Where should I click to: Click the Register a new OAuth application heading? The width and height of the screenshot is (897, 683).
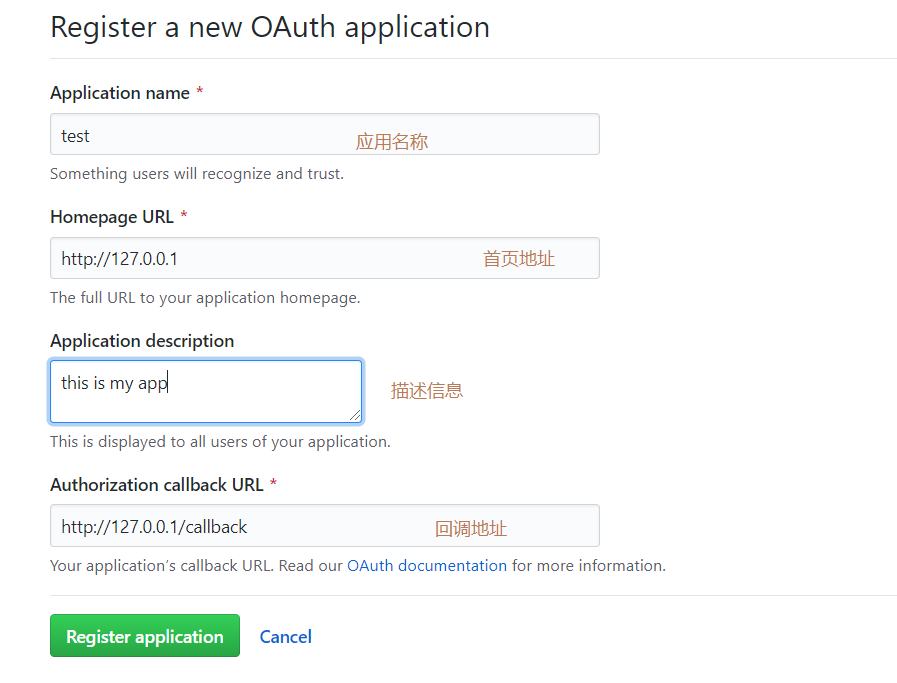click(x=269, y=27)
